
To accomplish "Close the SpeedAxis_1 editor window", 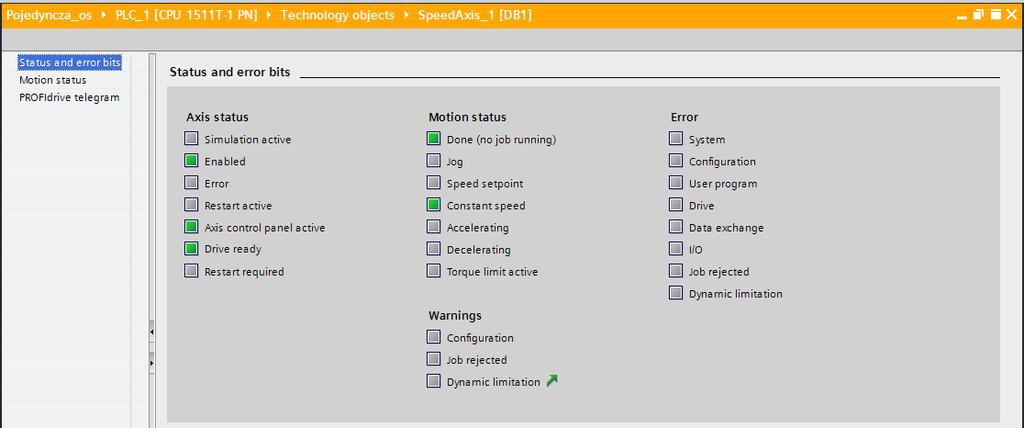I will [1012, 14].
